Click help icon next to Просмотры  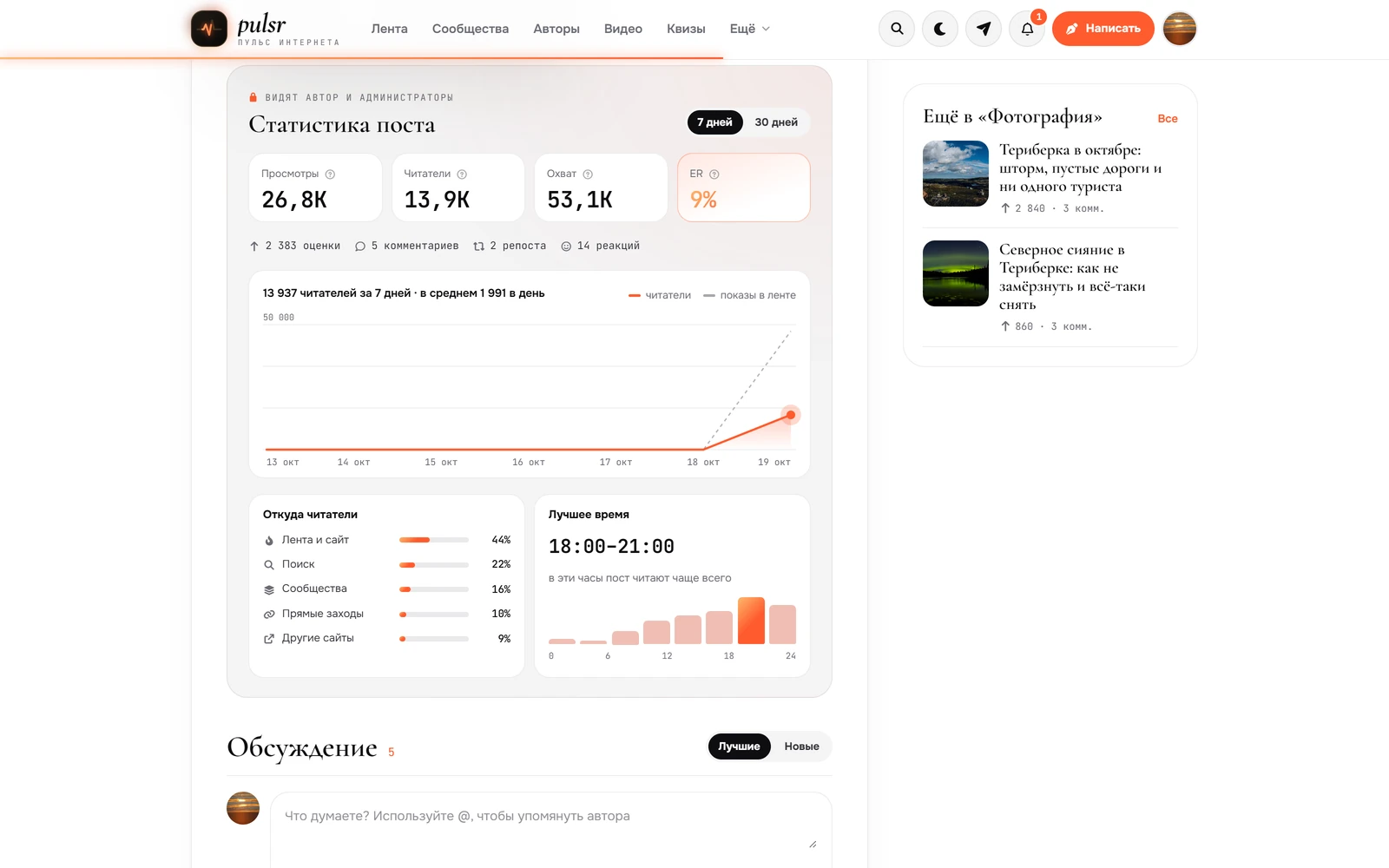tap(330, 174)
